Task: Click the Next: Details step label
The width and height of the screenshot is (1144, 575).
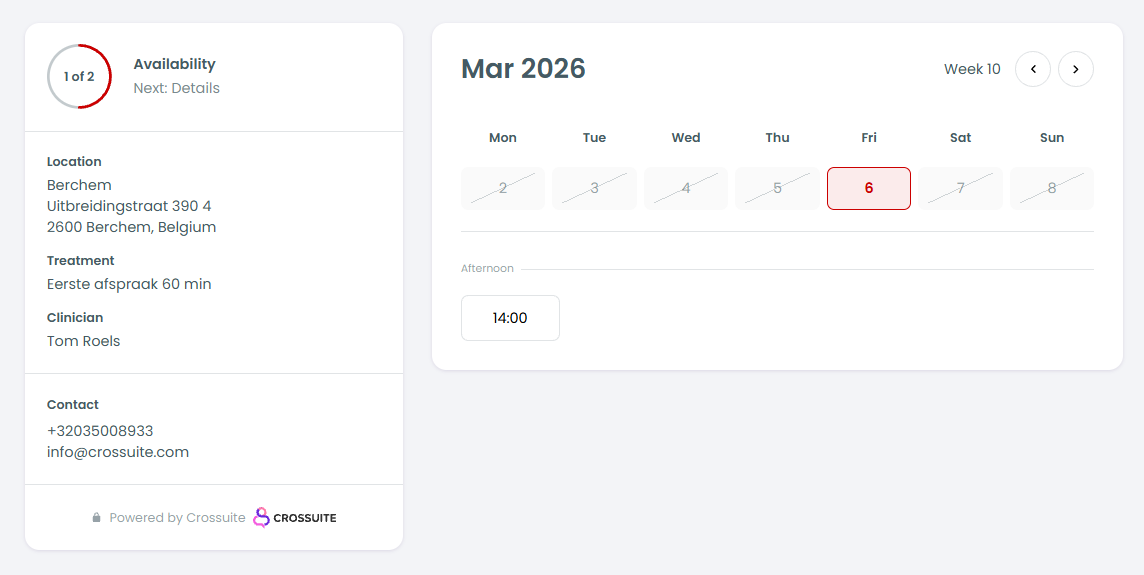Action: 176,88
